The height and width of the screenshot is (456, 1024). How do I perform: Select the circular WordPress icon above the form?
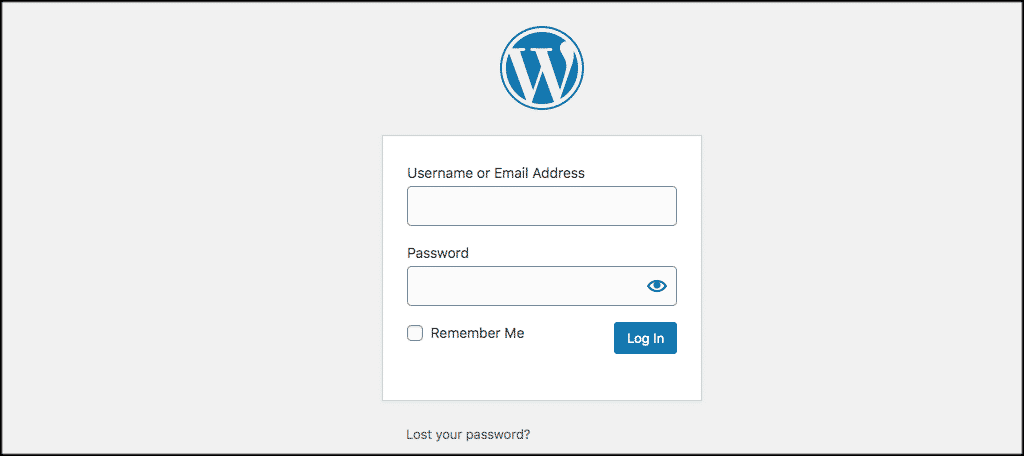541,67
